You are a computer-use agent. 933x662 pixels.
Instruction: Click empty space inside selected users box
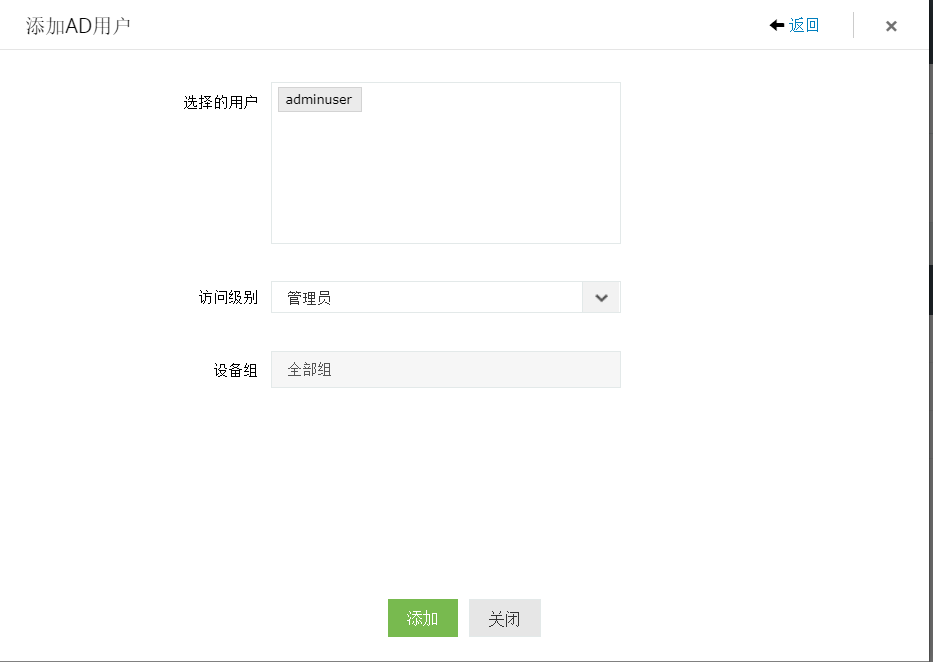pos(445,180)
